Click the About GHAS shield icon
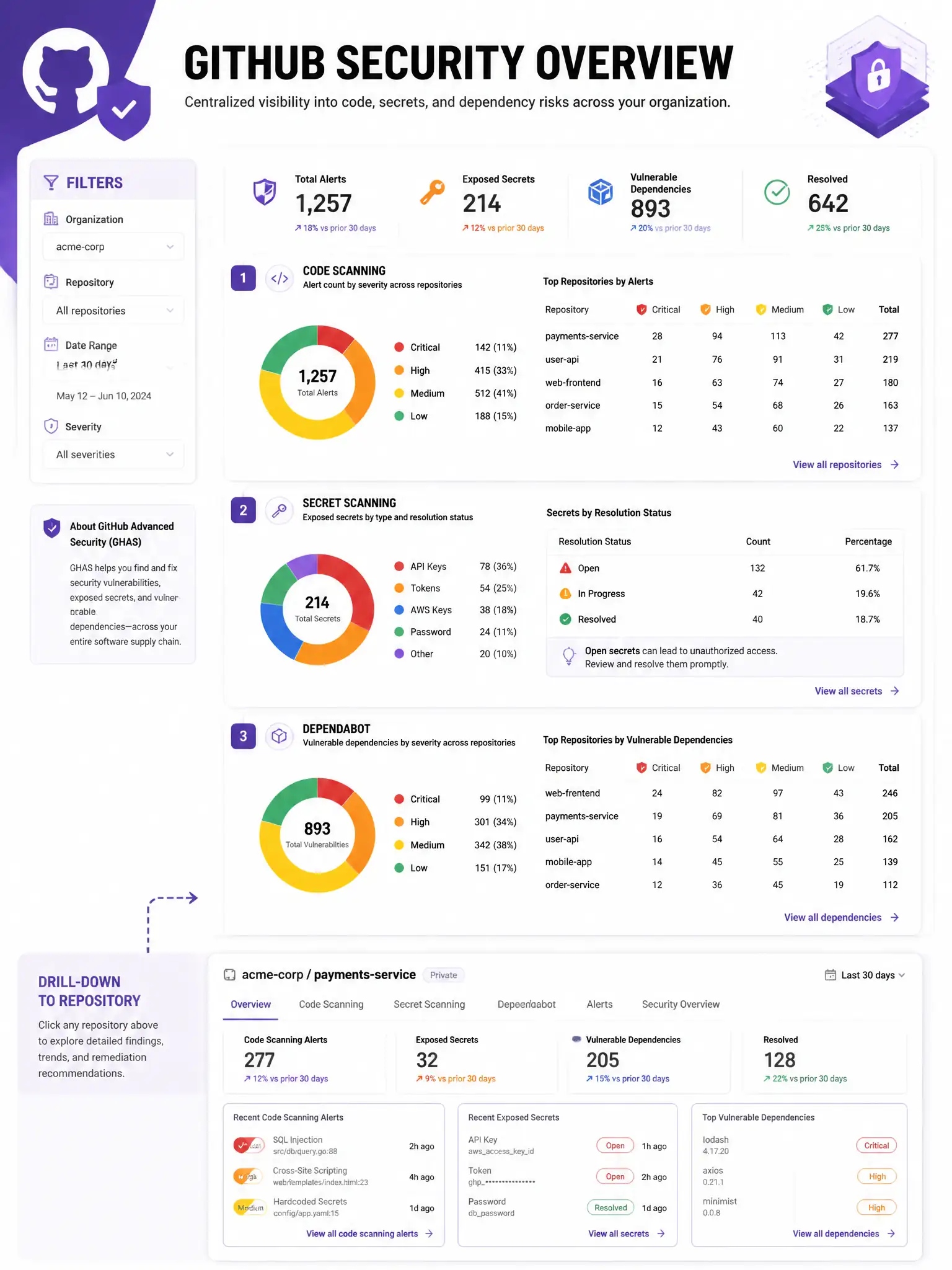 point(52,528)
